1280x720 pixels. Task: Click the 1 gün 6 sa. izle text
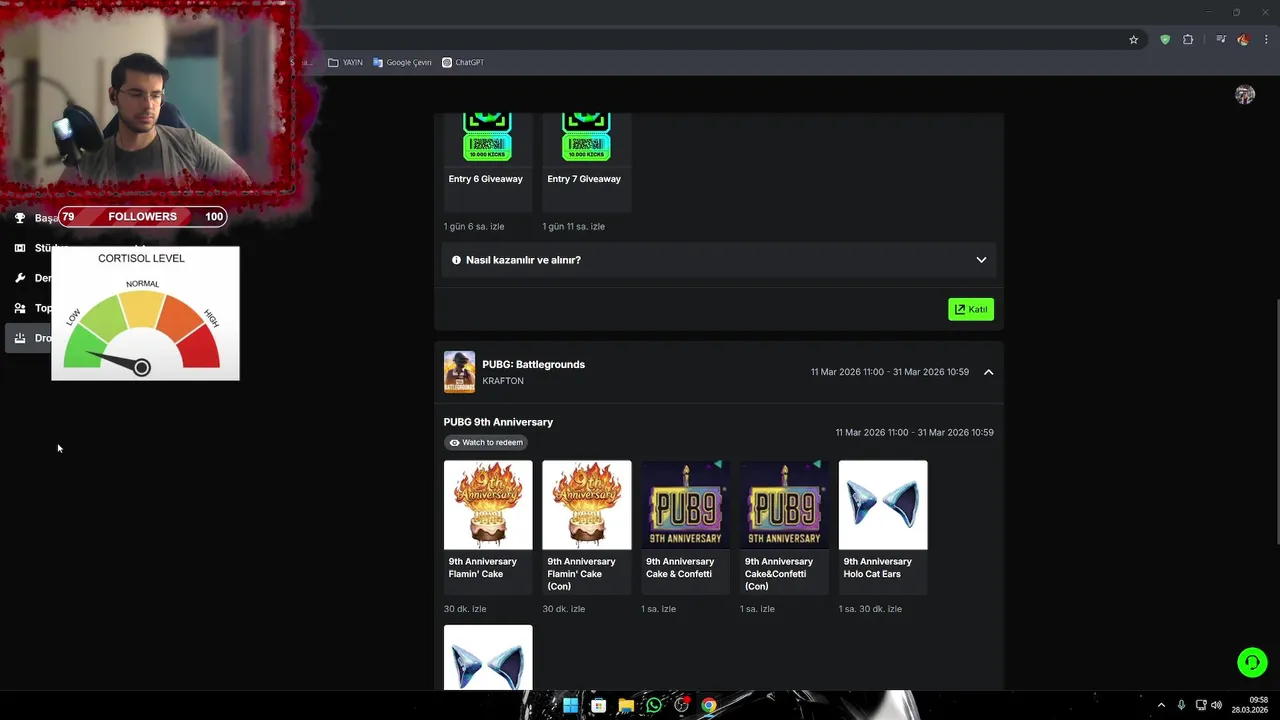pyautogui.click(x=476, y=226)
